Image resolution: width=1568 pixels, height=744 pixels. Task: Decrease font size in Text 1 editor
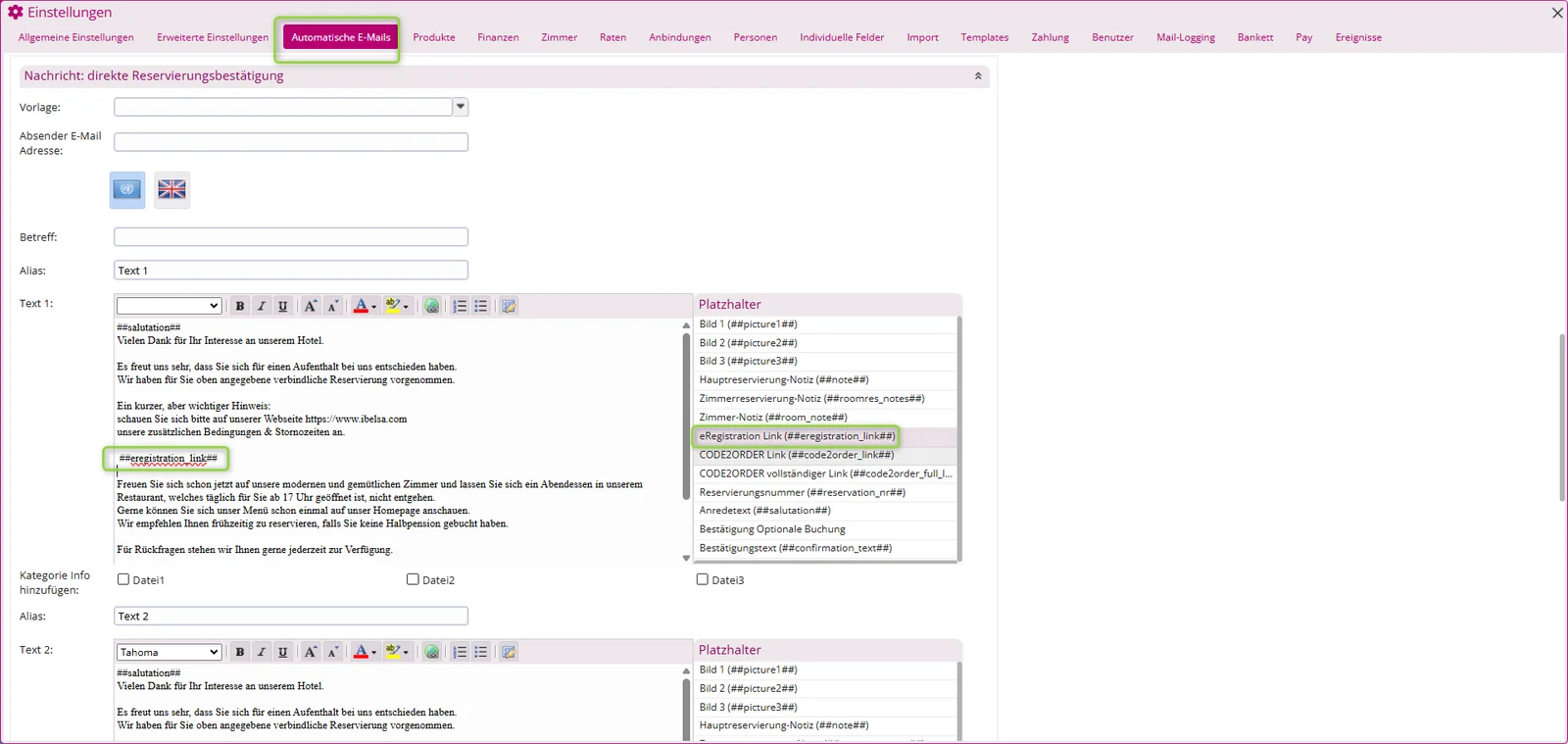coord(332,306)
